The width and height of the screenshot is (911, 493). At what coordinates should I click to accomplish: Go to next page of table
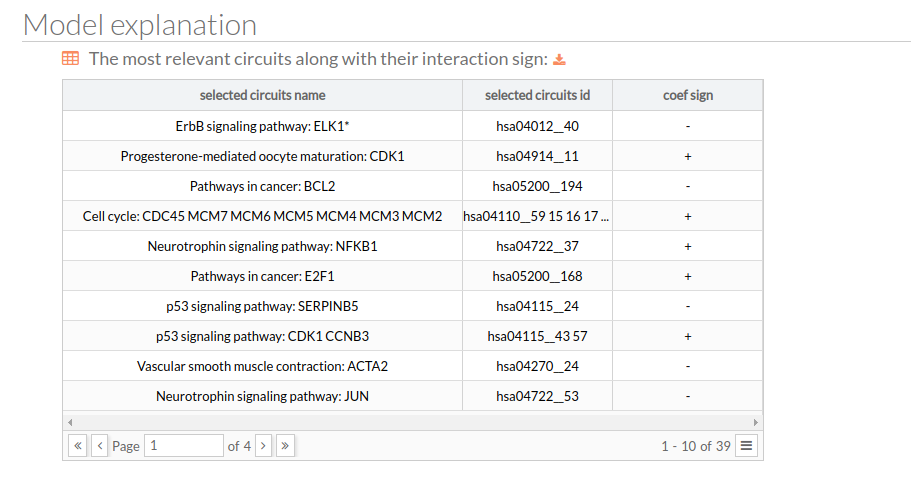tap(263, 446)
